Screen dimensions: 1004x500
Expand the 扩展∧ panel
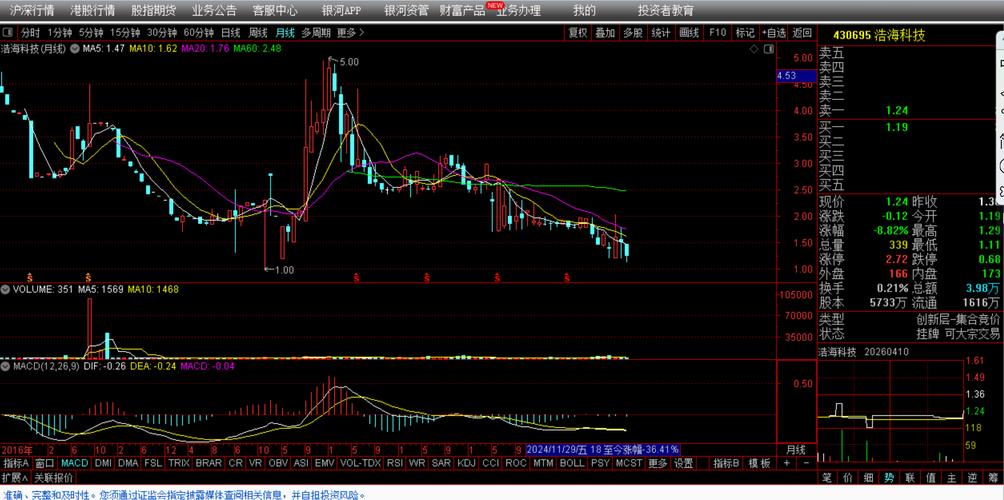tap(15, 478)
